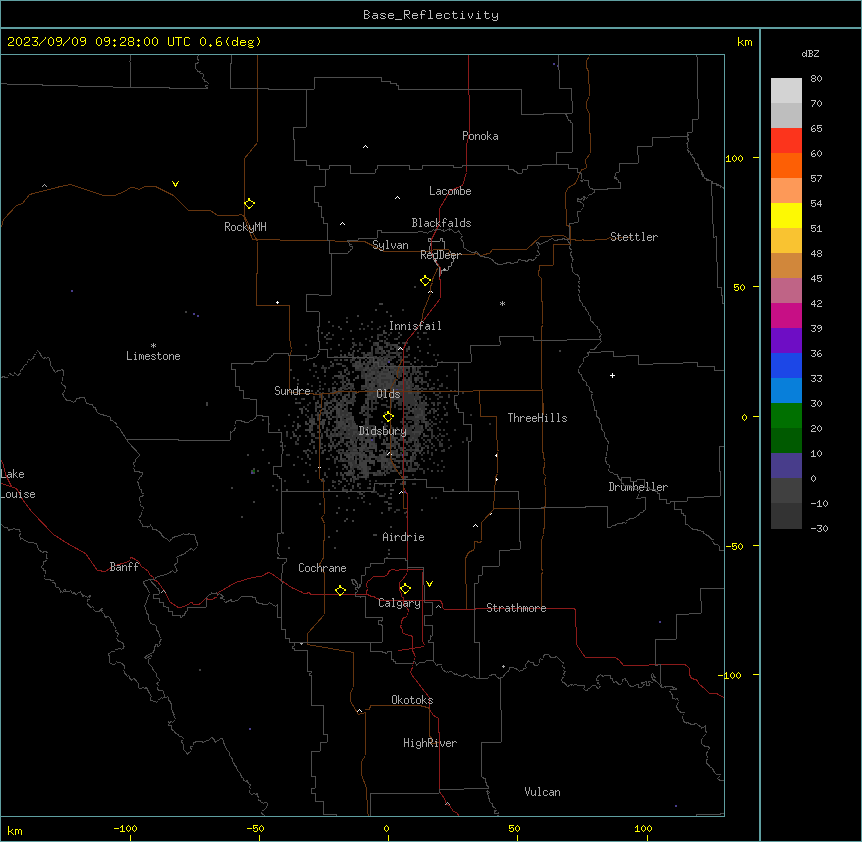Click the Strathmore label
This screenshot has width=862, height=842.
pos(516,608)
